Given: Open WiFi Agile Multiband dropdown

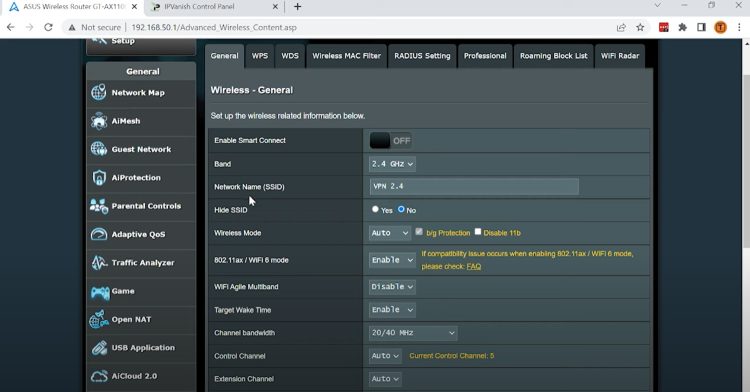Looking at the screenshot, I should click(x=392, y=287).
